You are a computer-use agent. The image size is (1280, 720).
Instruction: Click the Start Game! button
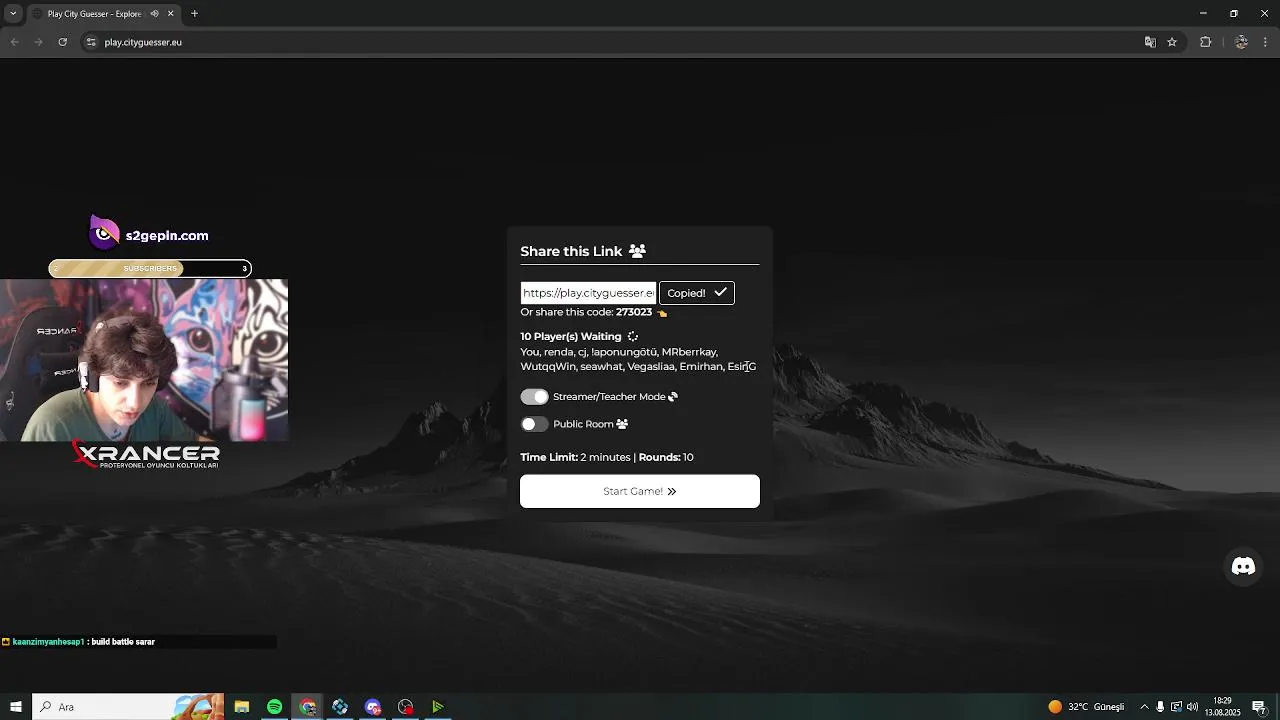(x=640, y=491)
